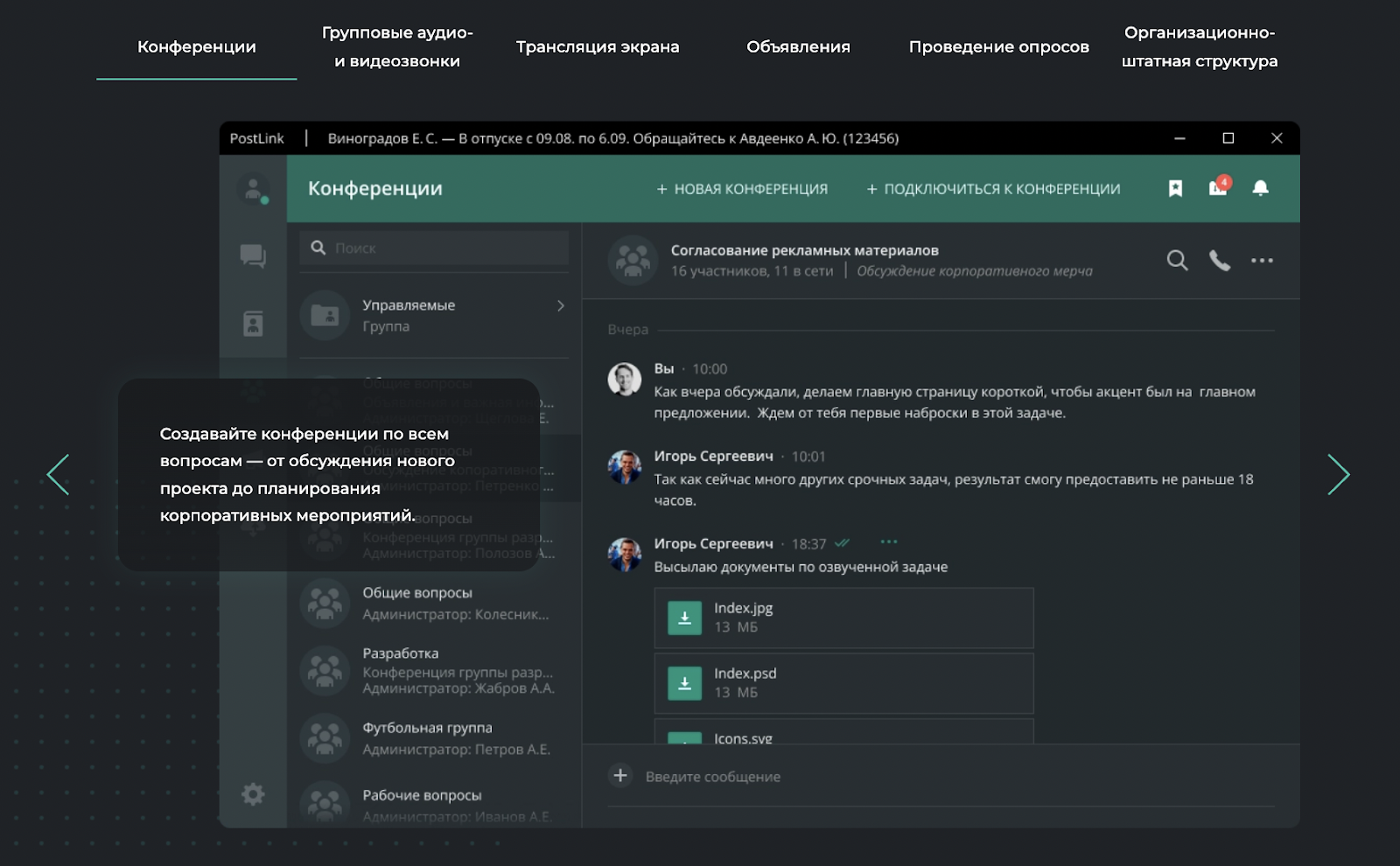Download the Index.psd file
Viewport: 1400px width, 866px height.
(684, 683)
